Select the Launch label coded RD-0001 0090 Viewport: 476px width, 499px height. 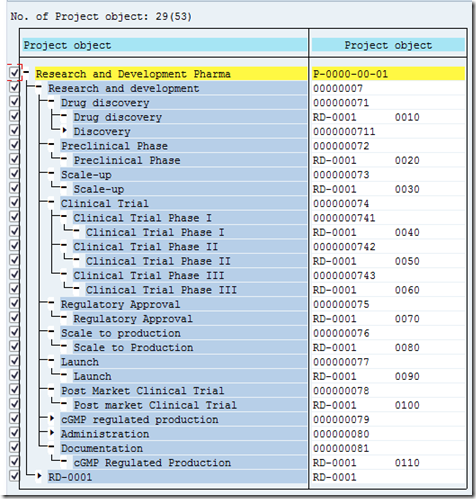(92, 376)
